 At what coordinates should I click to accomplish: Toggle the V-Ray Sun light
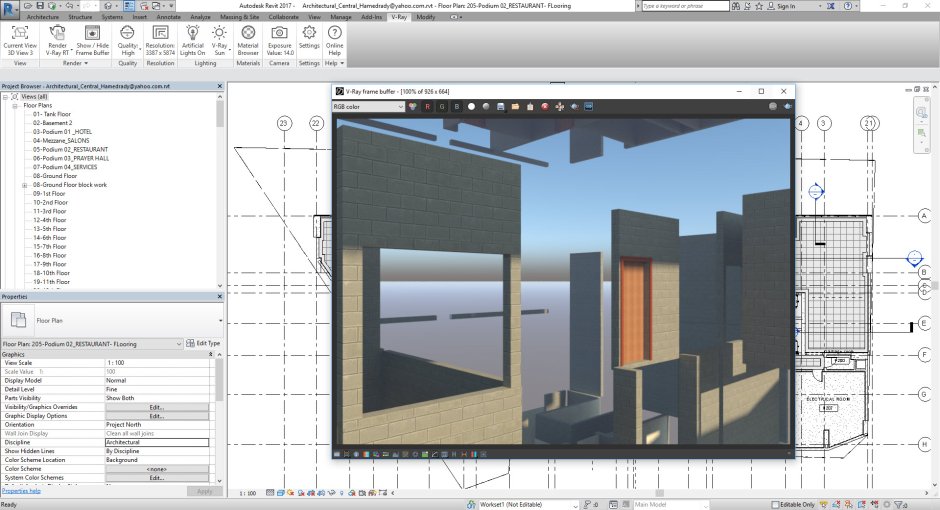pyautogui.click(x=219, y=33)
